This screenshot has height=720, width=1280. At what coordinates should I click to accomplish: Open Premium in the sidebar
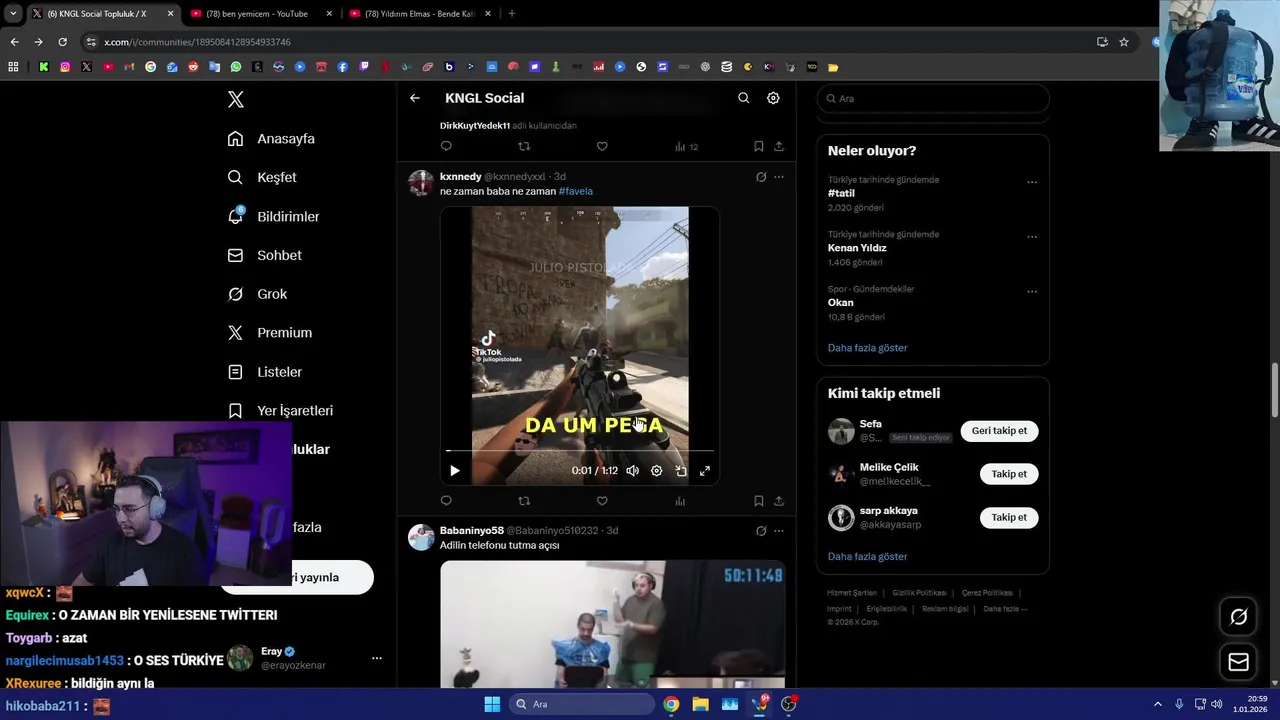(x=270, y=333)
